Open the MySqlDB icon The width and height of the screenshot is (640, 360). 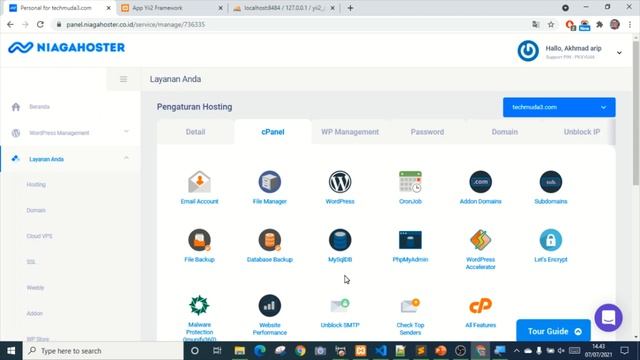coord(340,240)
